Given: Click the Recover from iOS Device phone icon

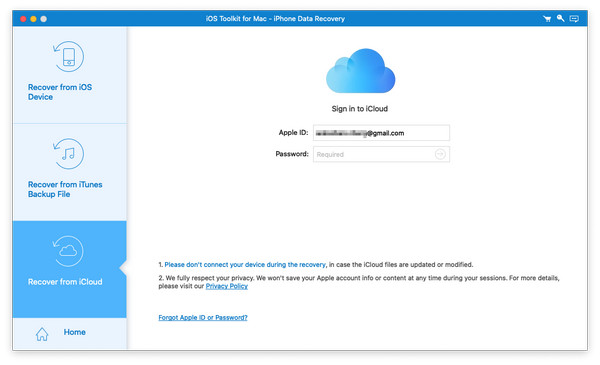Looking at the screenshot, I should tap(68, 57).
